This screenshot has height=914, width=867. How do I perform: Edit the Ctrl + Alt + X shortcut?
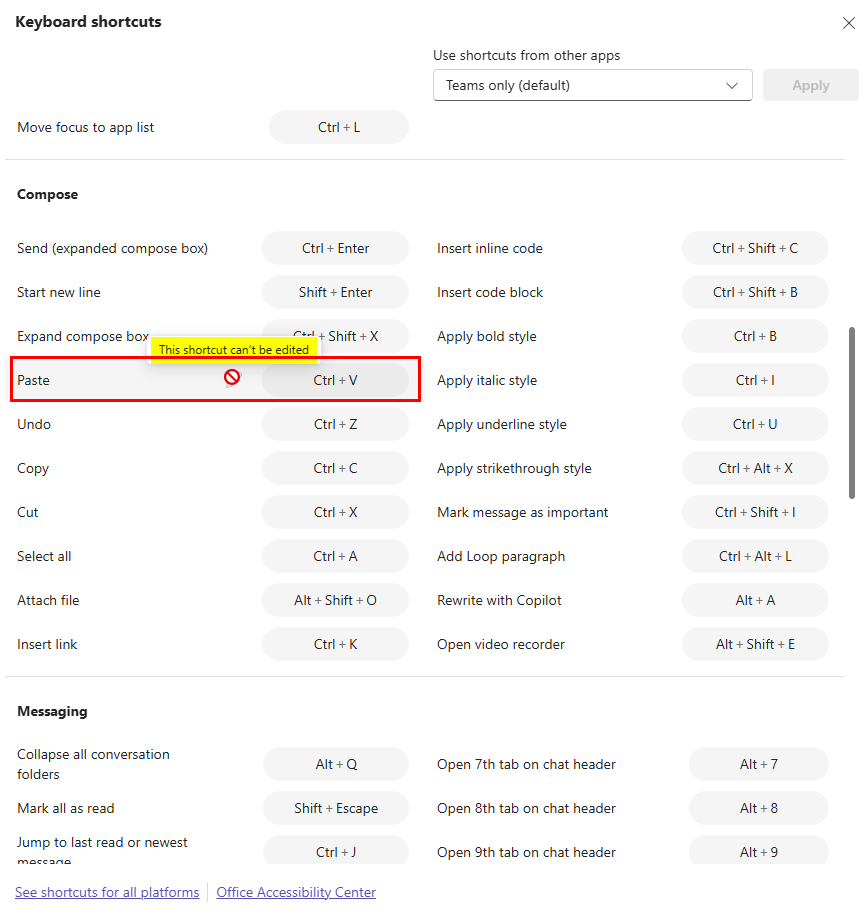(x=755, y=468)
